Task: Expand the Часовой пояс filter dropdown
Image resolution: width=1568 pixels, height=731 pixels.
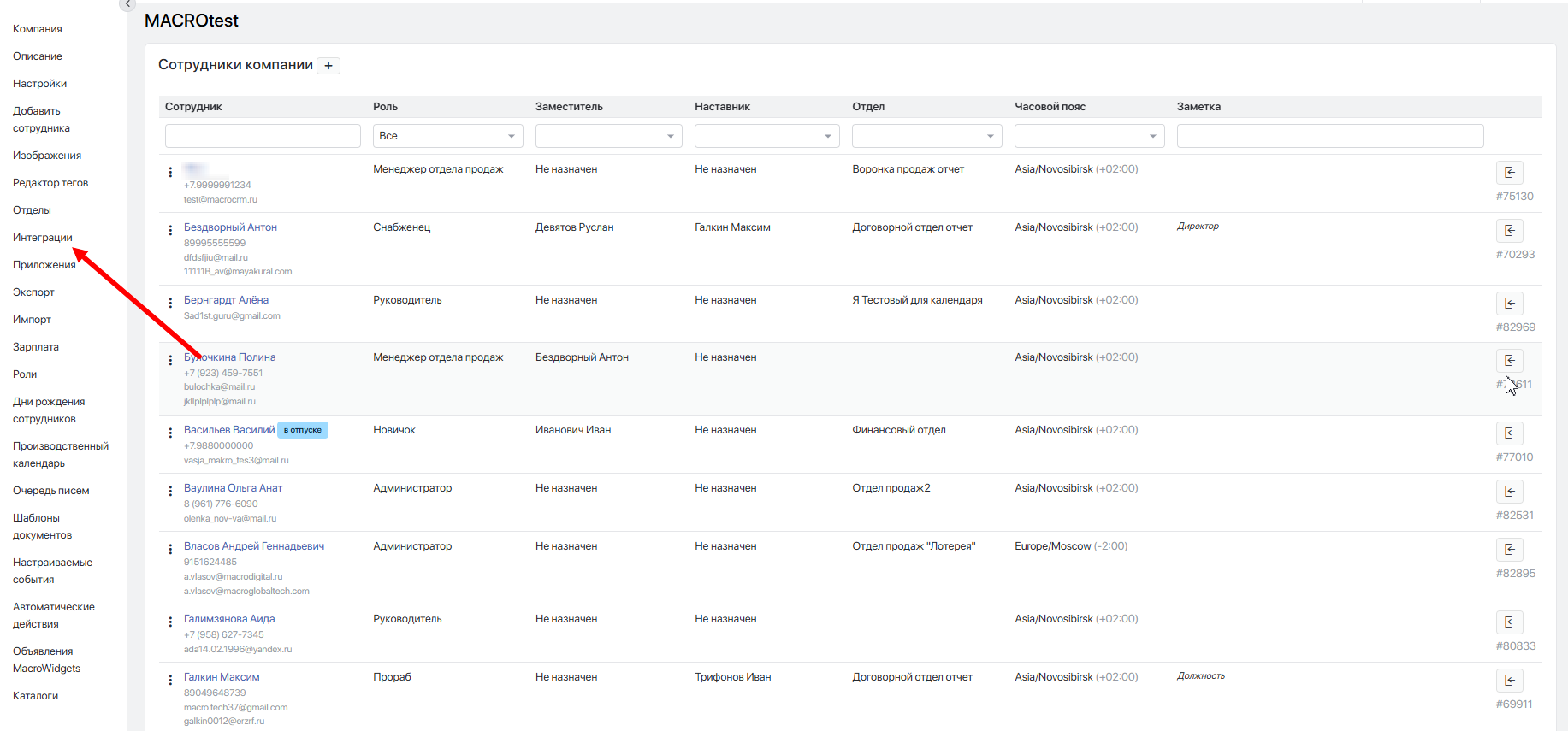Action: 1089,136
